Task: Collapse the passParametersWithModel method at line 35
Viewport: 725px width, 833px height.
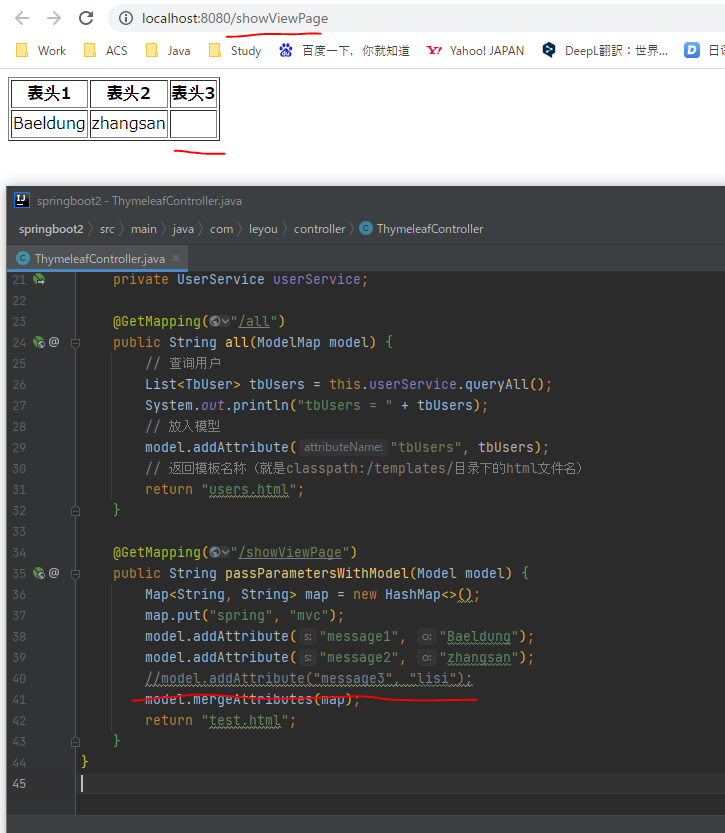Action: 75,574
